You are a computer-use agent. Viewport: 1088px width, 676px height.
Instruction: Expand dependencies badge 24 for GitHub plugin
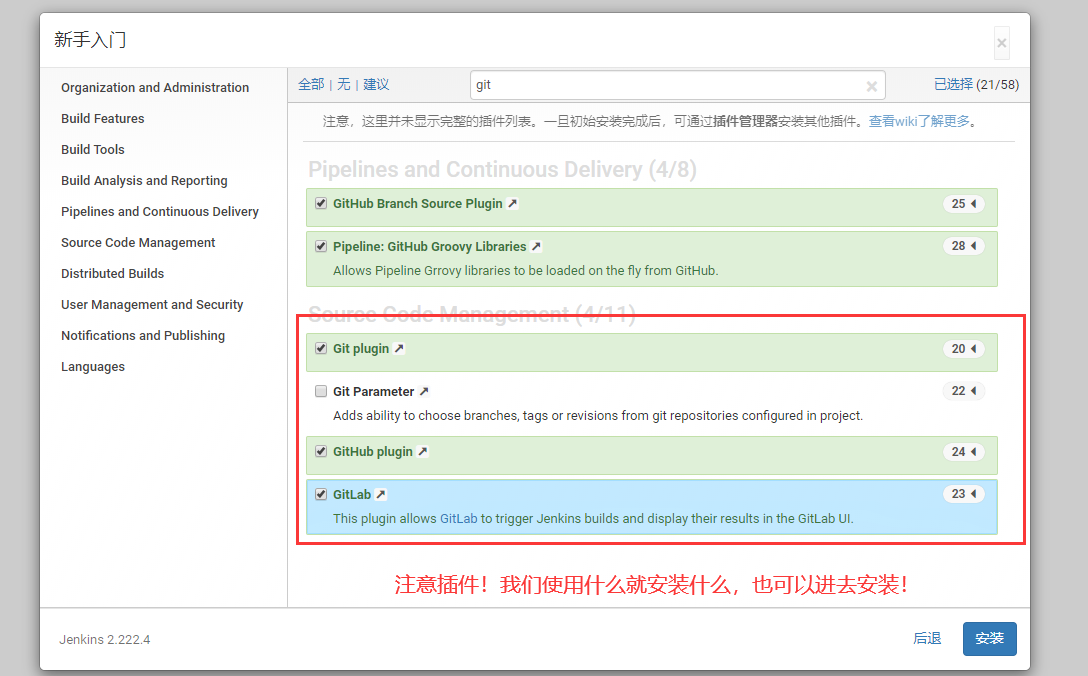pos(964,452)
